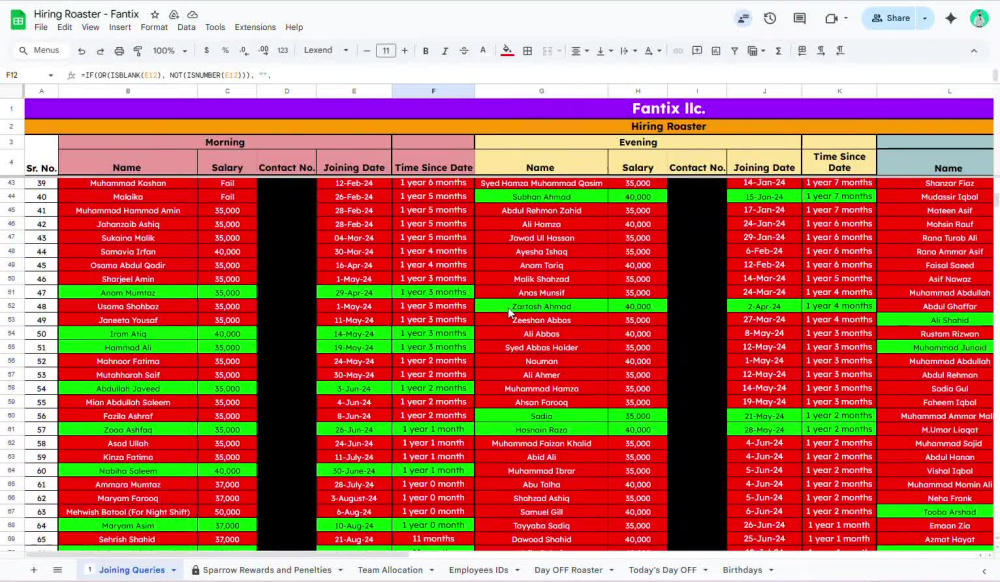Open the text wrapping dropdown
The height and width of the screenshot is (582, 1000).
(x=628, y=50)
